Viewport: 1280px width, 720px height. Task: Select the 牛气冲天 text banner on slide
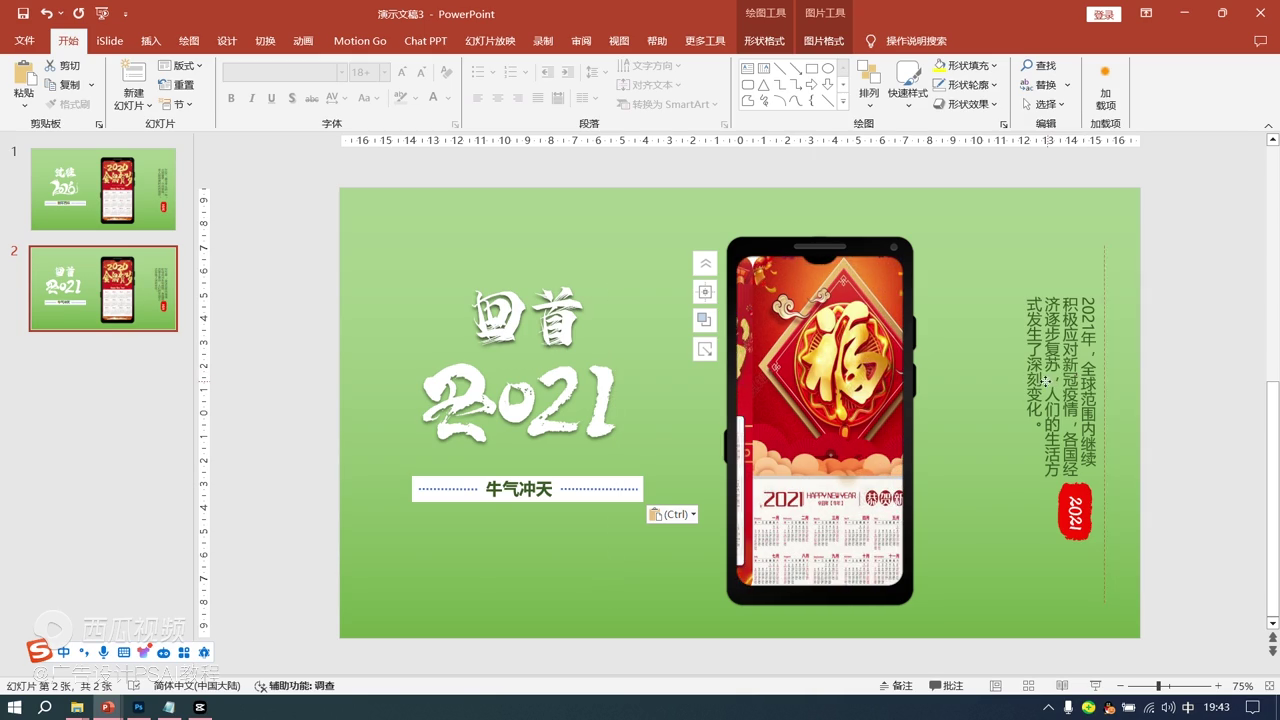(527, 489)
